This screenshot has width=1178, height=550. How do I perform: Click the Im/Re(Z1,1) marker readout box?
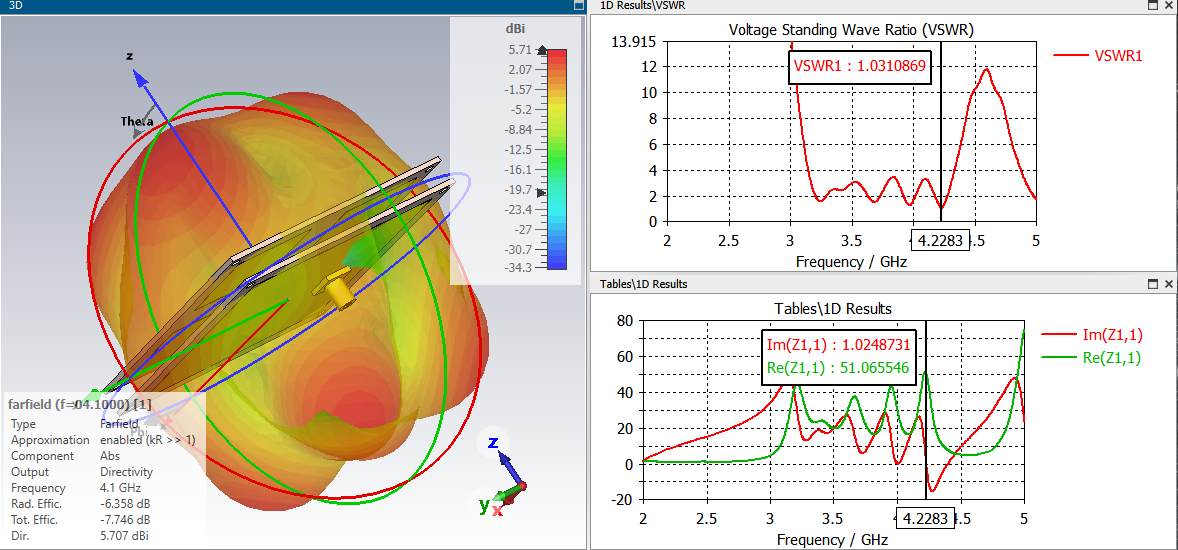[x=839, y=357]
